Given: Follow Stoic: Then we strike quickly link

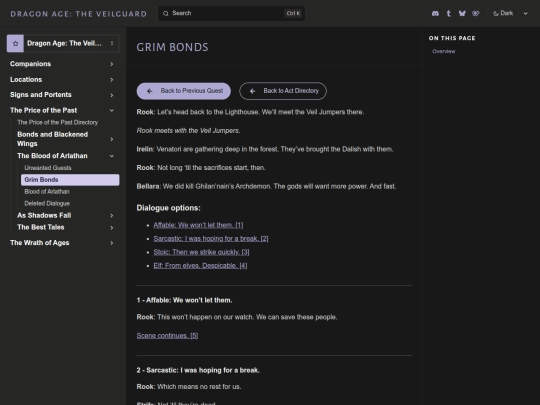Looking at the screenshot, I should coord(201,252).
